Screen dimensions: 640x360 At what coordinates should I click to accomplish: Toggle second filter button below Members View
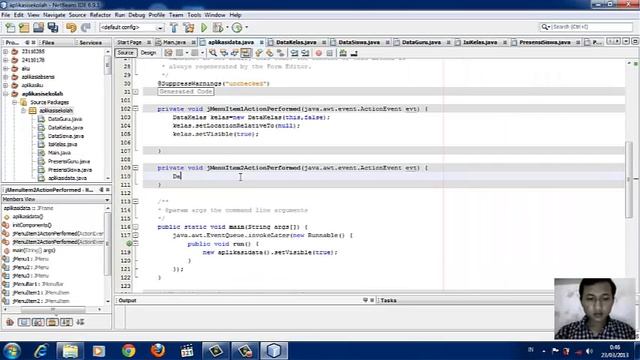point(38,322)
